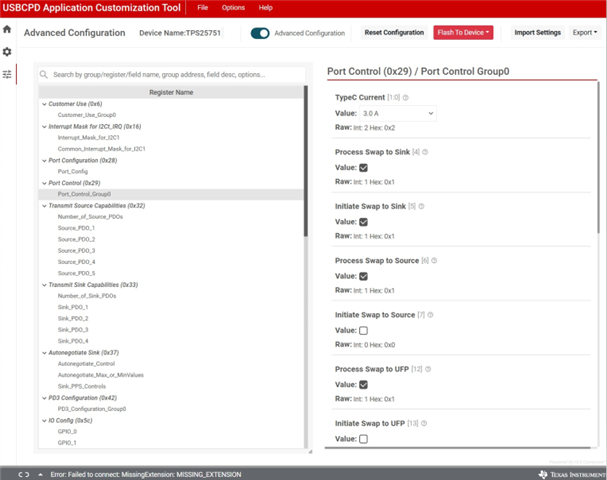The width and height of the screenshot is (607, 480).
Task: Collapse Port Control (0x29) group
Action: point(44,183)
